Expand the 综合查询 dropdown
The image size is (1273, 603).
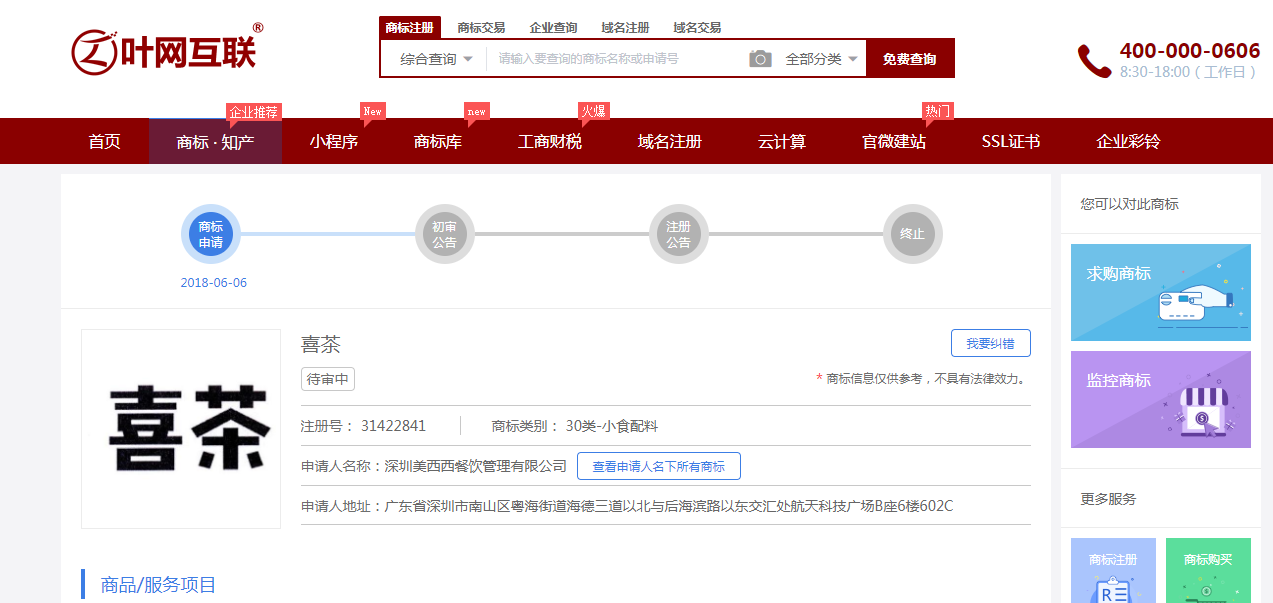click(435, 59)
